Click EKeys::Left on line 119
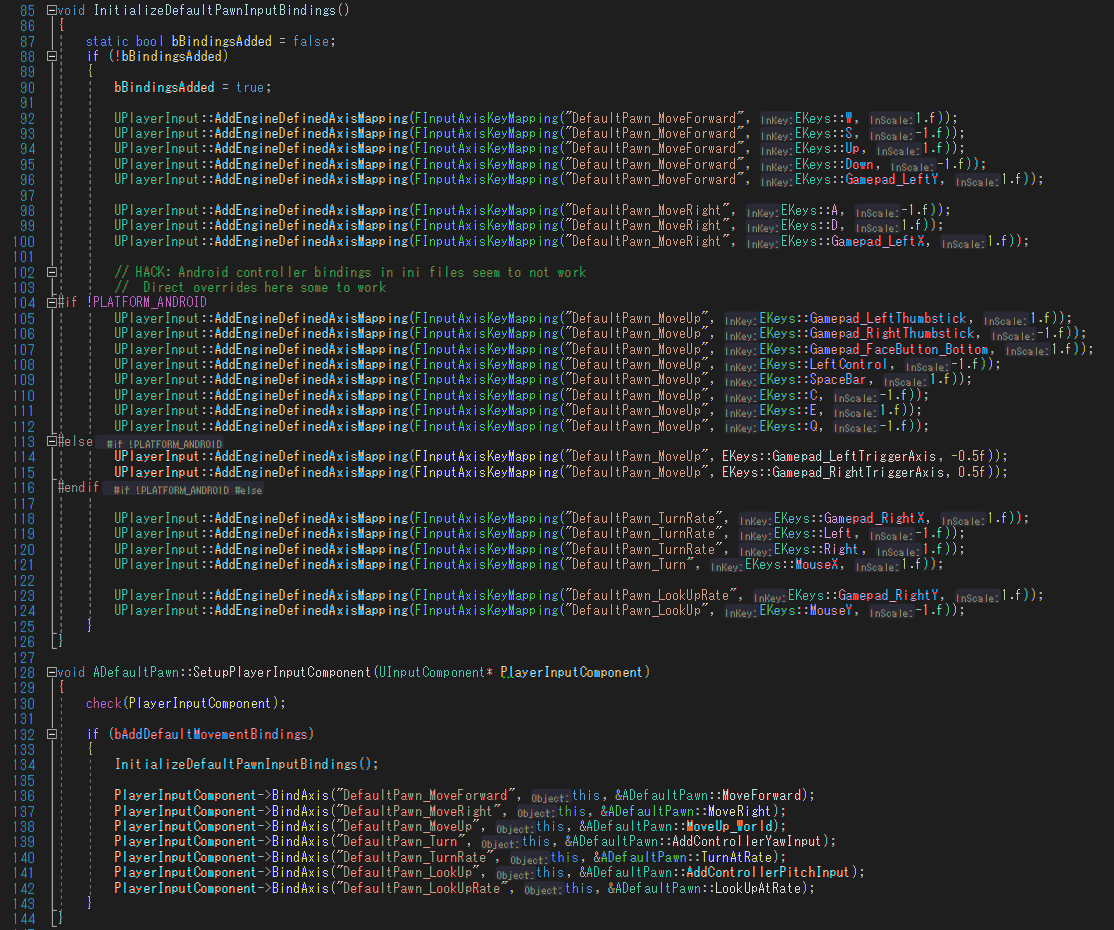The width and height of the screenshot is (1114, 930). point(813,534)
